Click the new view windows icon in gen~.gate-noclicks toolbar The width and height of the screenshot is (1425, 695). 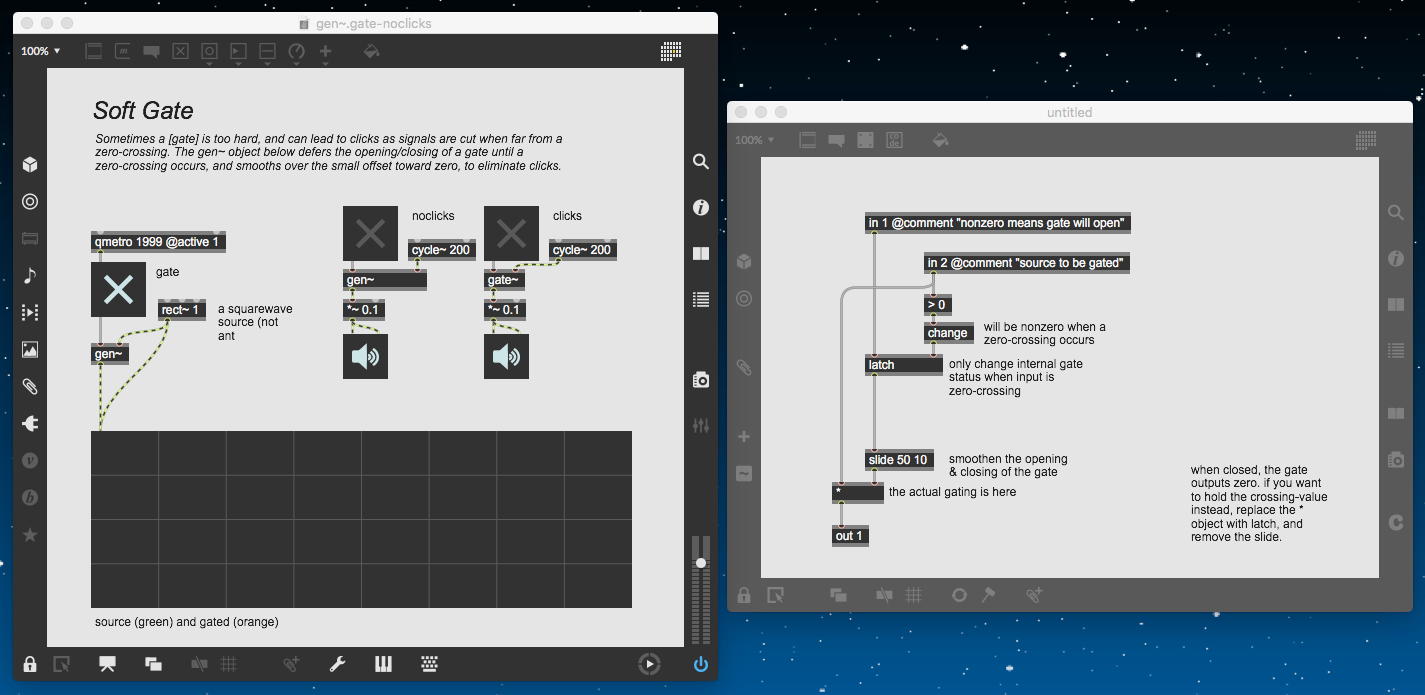tap(153, 664)
